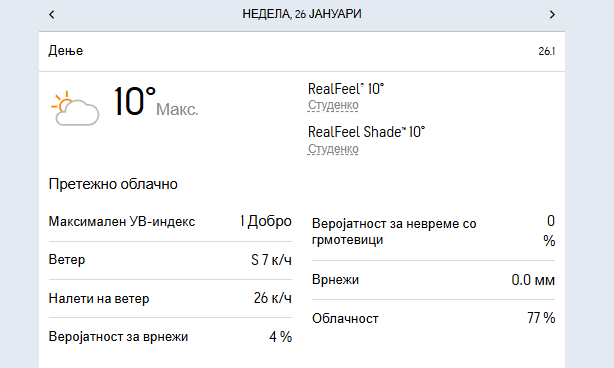Click the 10° Макс. temperature reading

pyautogui.click(x=156, y=102)
